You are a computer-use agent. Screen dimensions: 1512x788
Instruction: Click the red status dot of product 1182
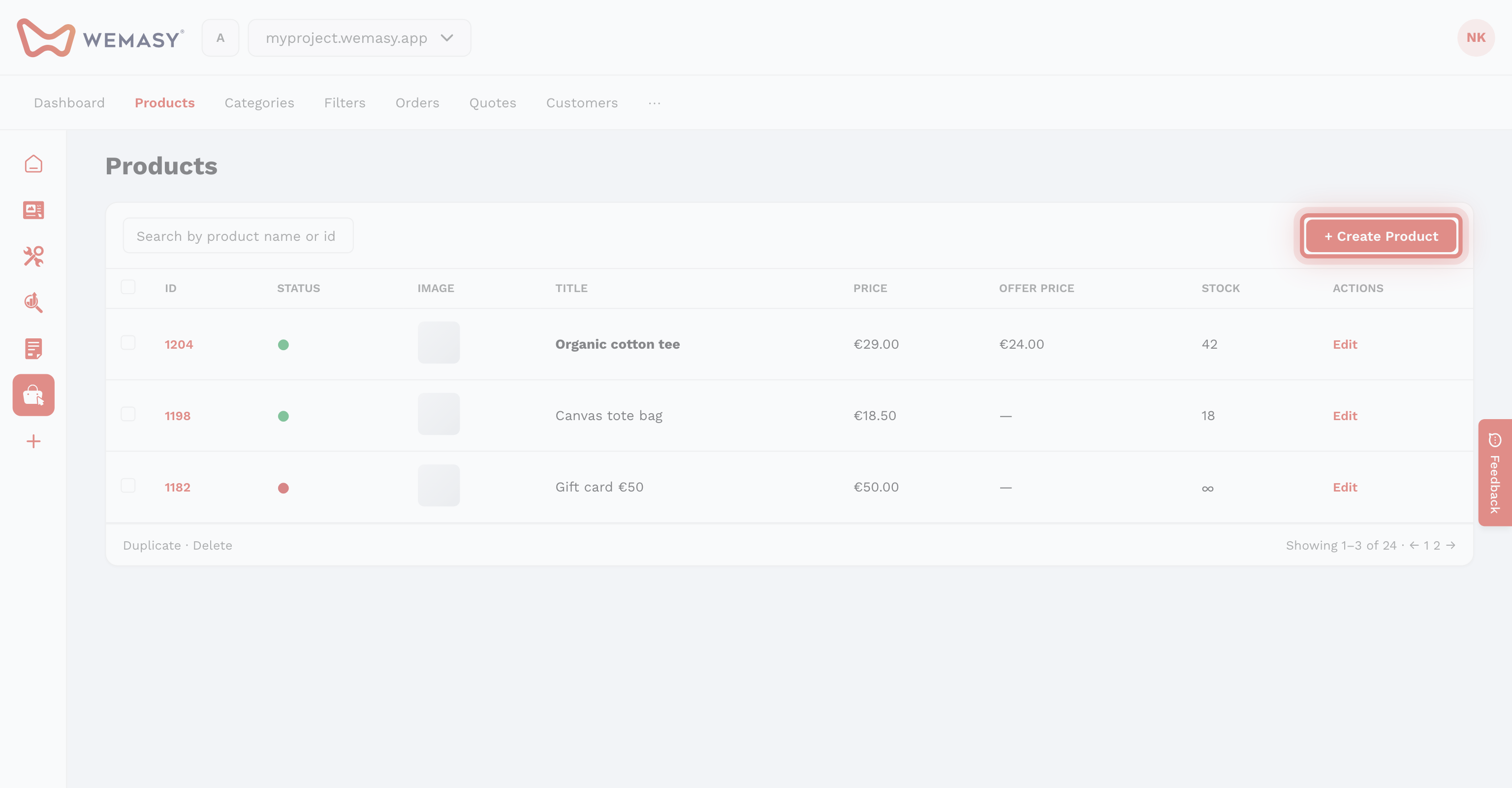point(283,488)
